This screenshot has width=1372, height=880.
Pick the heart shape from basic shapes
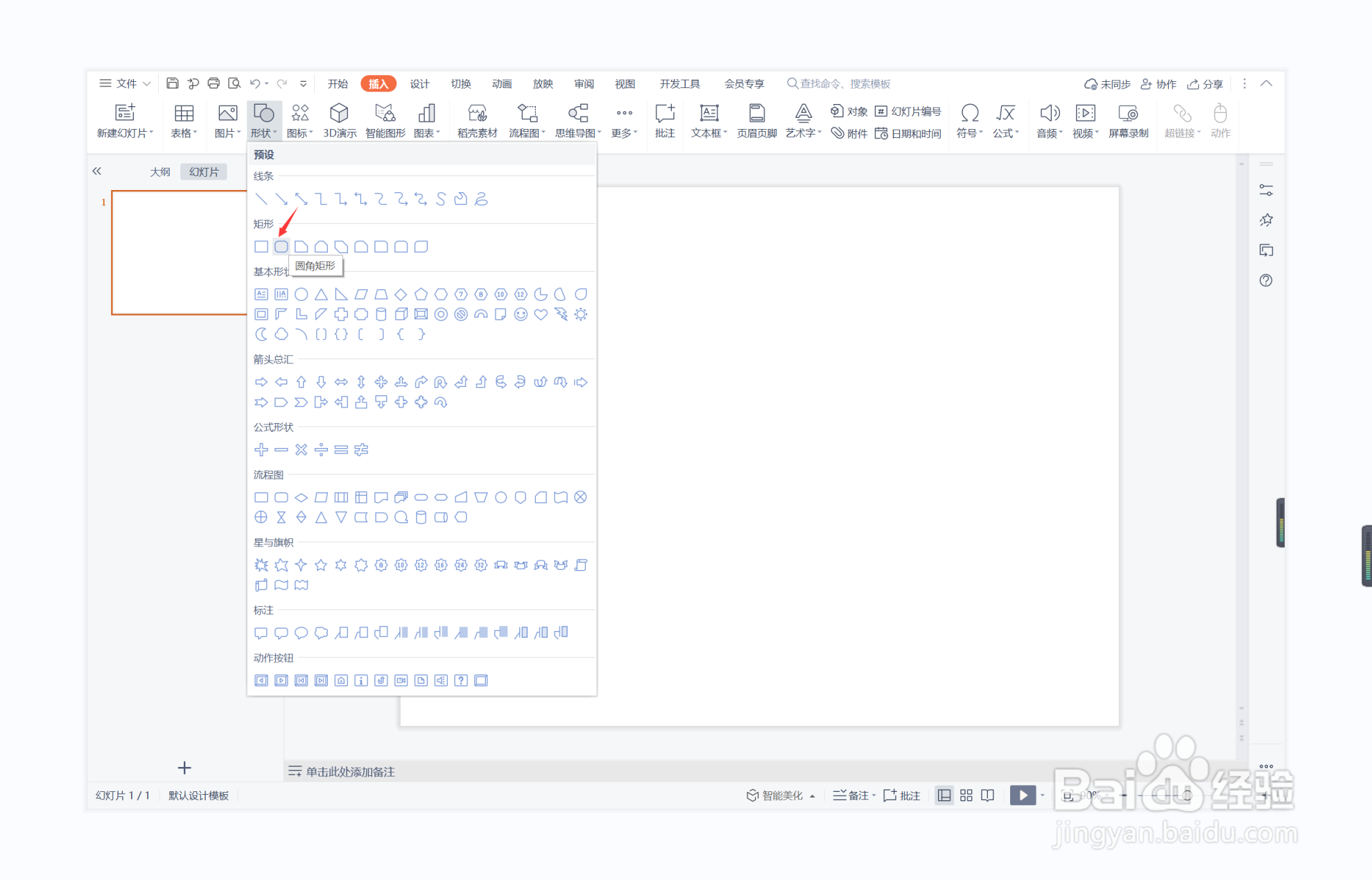[x=541, y=314]
